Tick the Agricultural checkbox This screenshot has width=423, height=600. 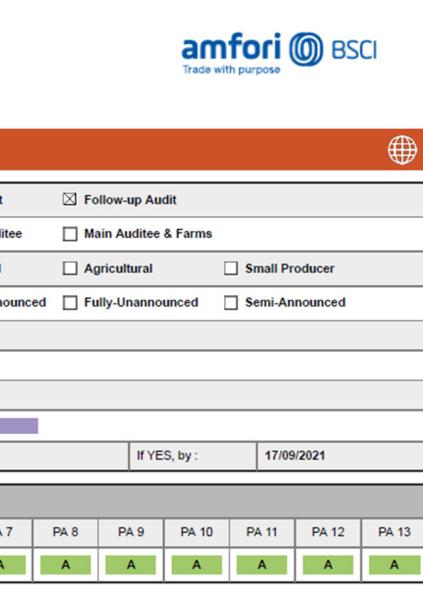click(70, 268)
